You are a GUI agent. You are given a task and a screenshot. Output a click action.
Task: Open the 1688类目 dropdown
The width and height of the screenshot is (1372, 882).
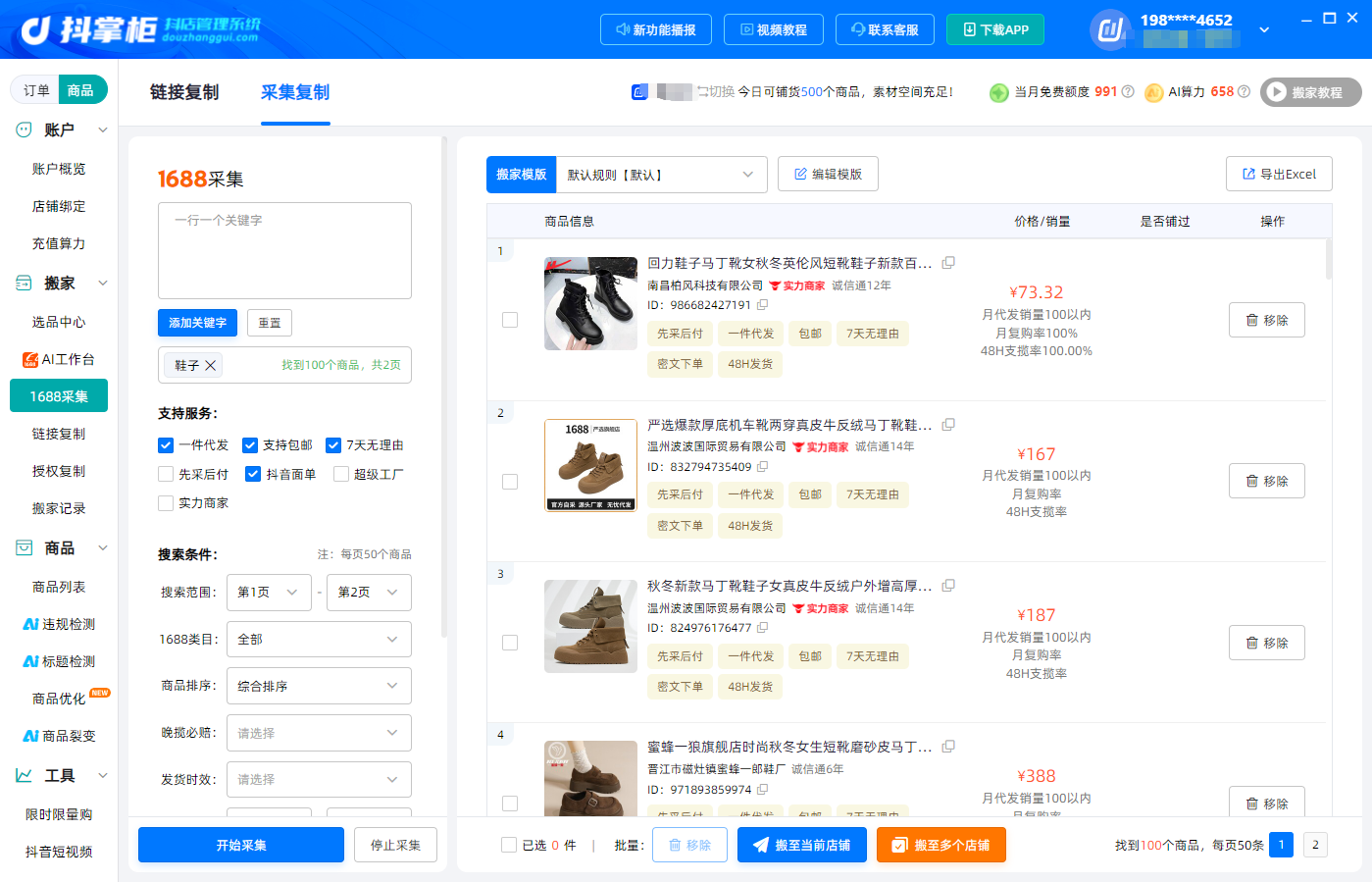click(319, 640)
